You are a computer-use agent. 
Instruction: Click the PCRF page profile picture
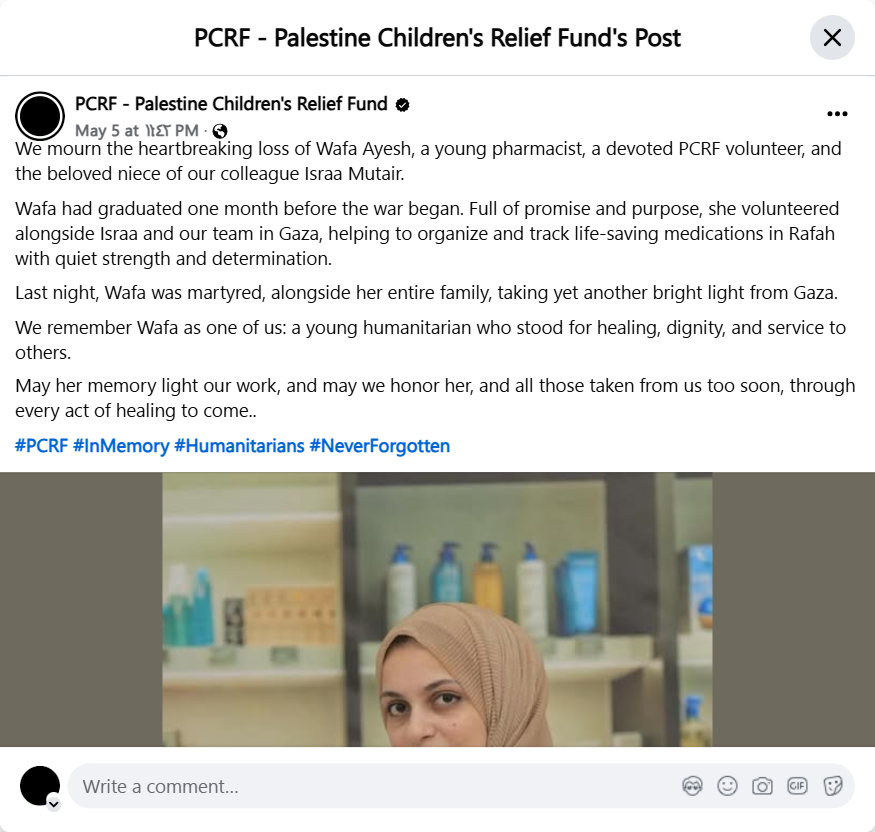[x=40, y=116]
